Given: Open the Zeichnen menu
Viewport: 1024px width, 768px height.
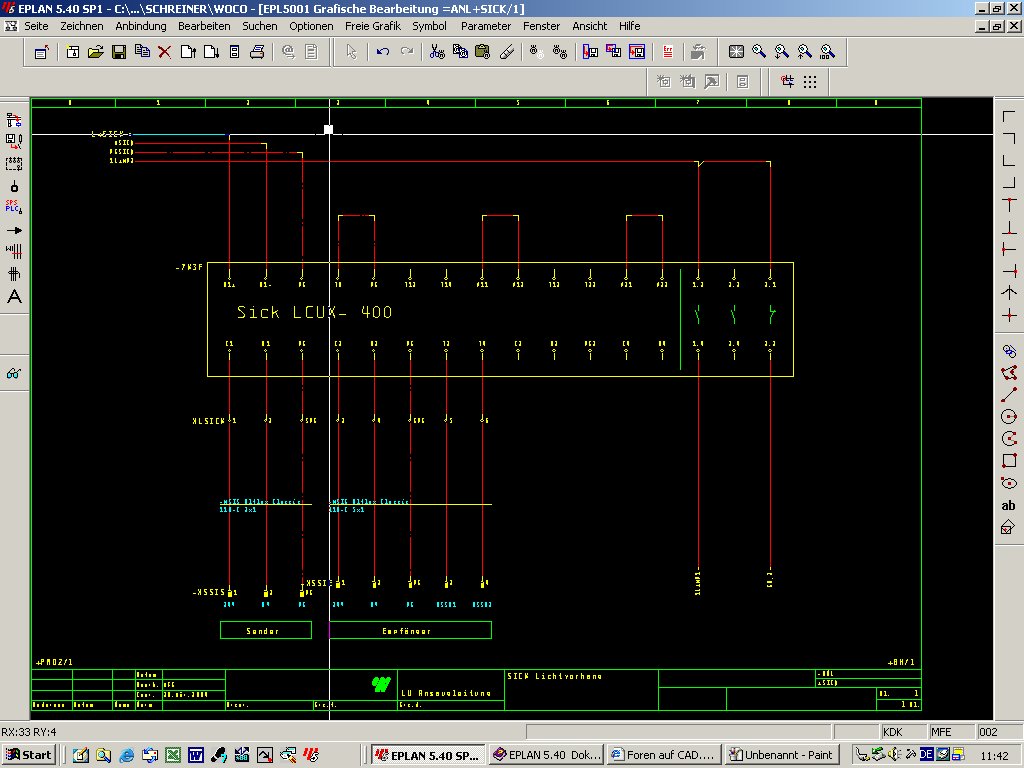Looking at the screenshot, I should point(82,26).
